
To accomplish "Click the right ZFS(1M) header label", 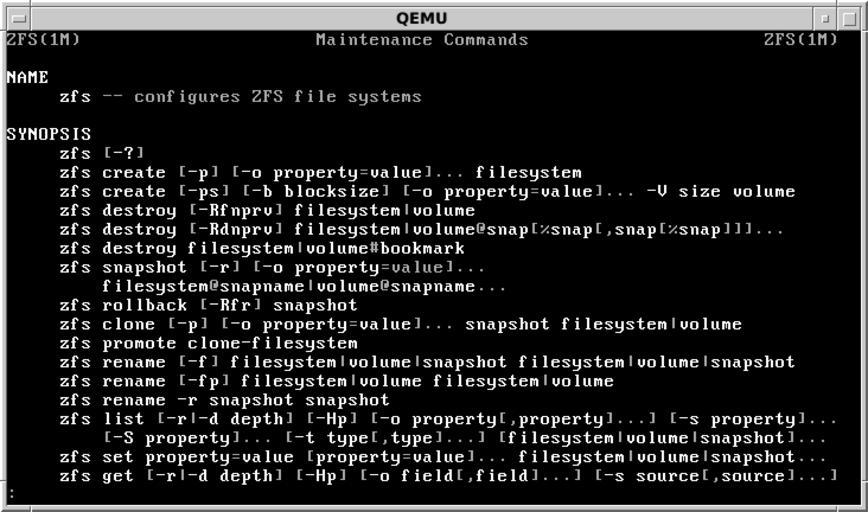I will 799,40.
